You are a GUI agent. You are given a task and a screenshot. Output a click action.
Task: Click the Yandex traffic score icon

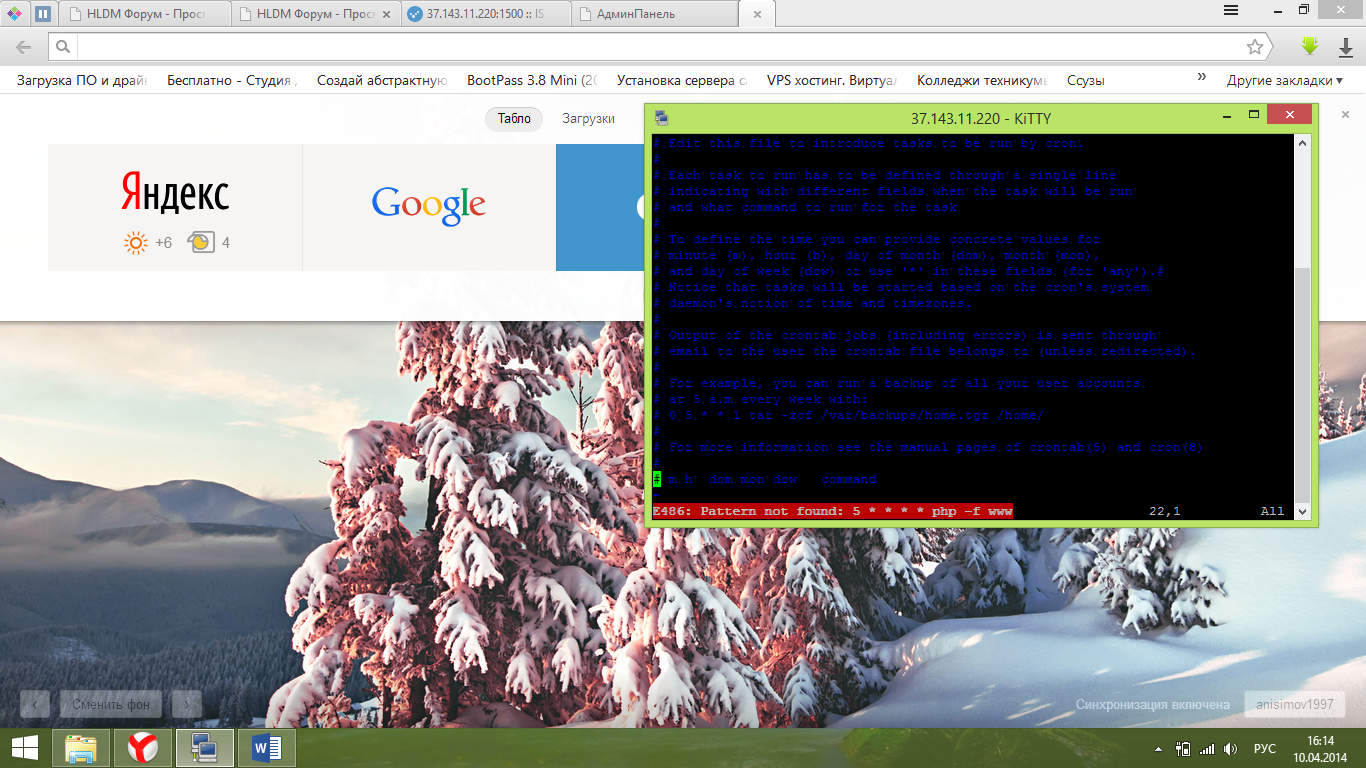coord(201,242)
